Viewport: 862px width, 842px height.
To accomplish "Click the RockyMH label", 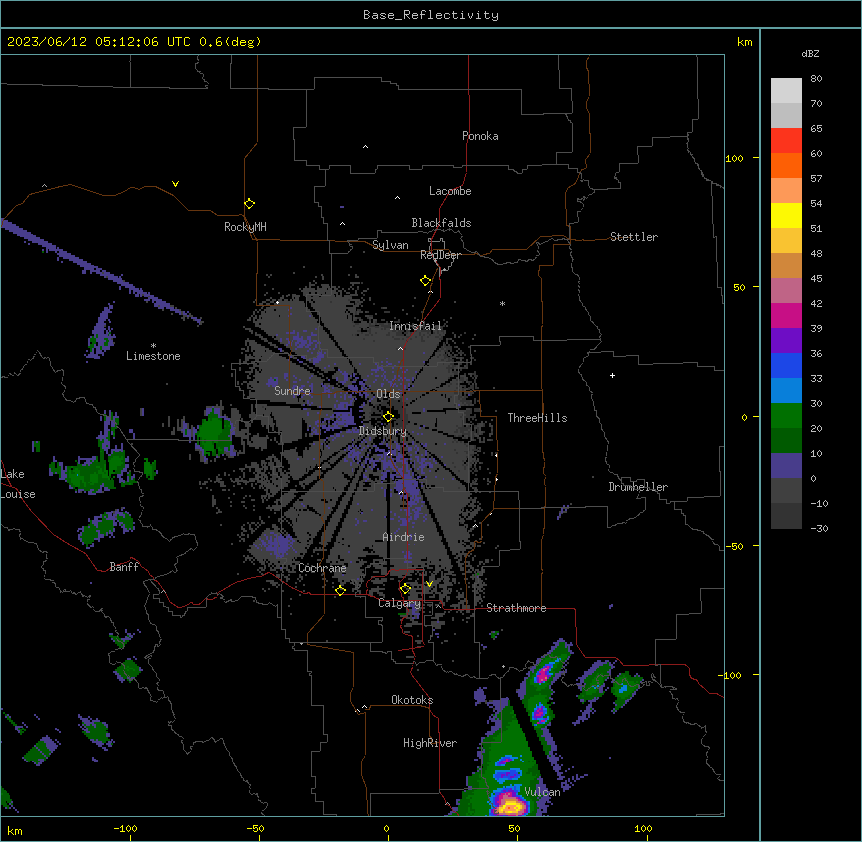I will pos(245,227).
